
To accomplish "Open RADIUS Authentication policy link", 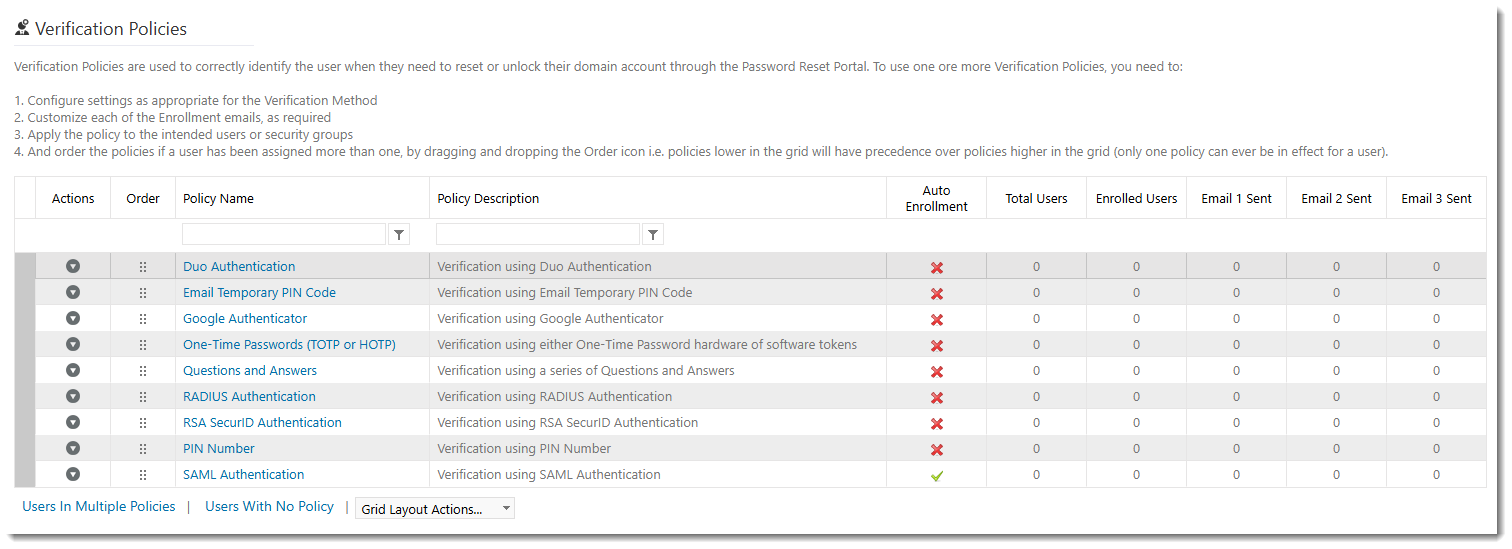I will point(249,396).
